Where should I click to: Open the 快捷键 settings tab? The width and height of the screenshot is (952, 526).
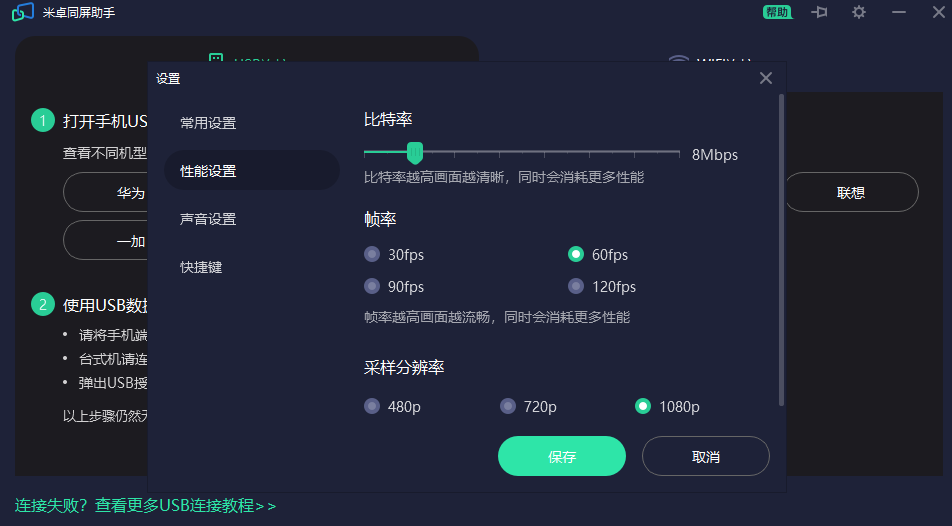[x=201, y=267]
